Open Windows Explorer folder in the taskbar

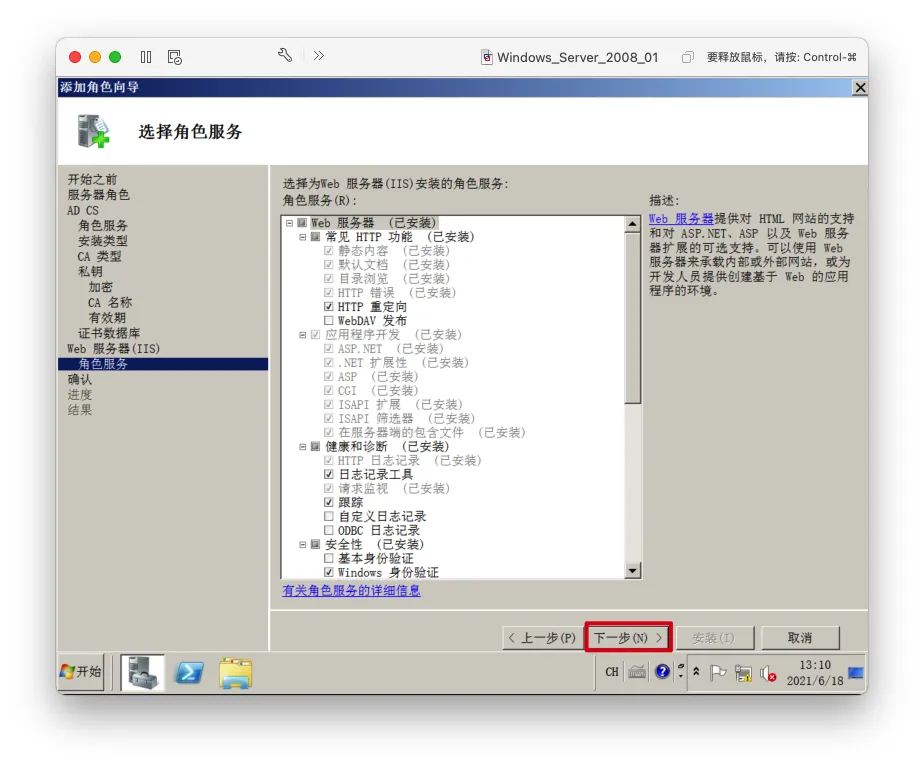tap(235, 673)
